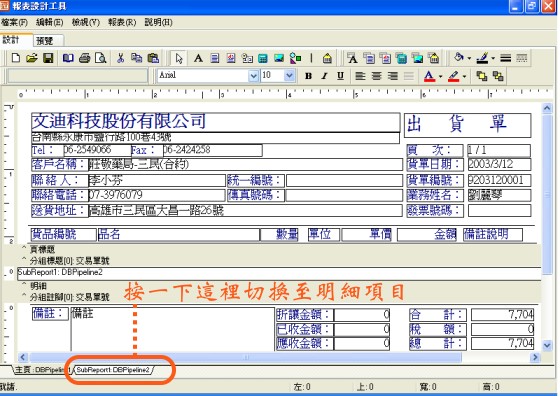
Task: Click the horizontal scrollbar right arrow
Action: click(x=535, y=357)
